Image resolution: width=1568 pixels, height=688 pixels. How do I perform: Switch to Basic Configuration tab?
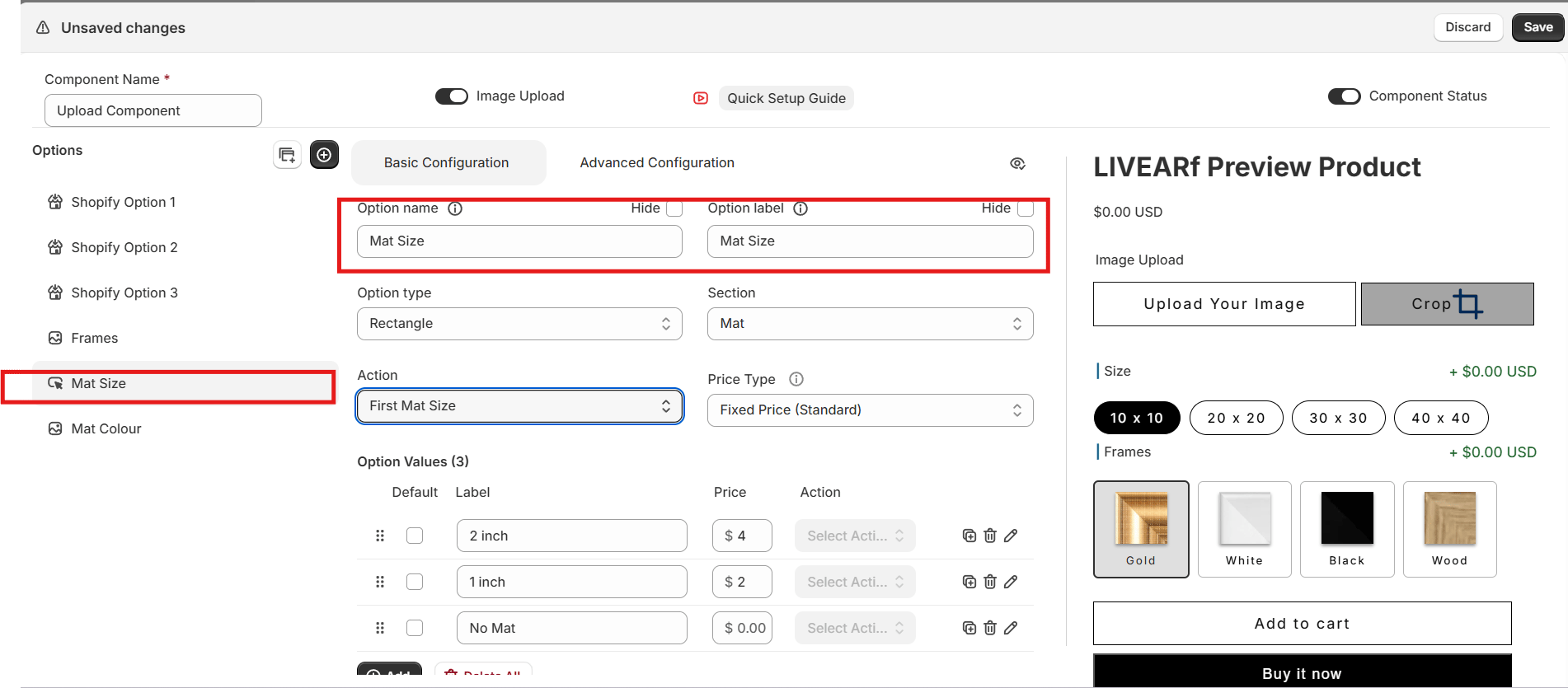pos(448,162)
